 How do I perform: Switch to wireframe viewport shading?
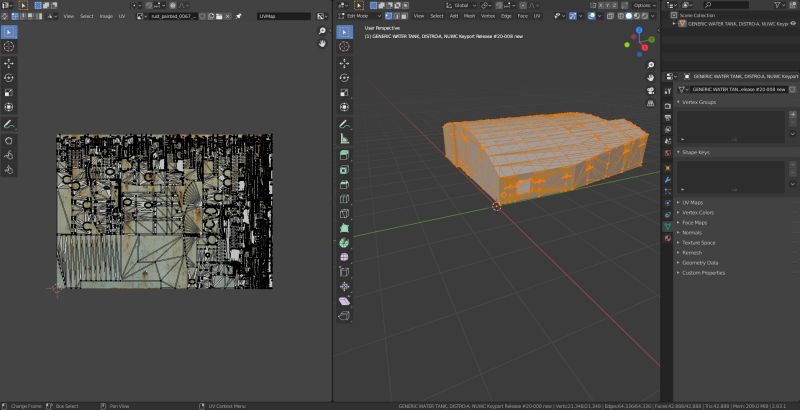click(x=621, y=16)
